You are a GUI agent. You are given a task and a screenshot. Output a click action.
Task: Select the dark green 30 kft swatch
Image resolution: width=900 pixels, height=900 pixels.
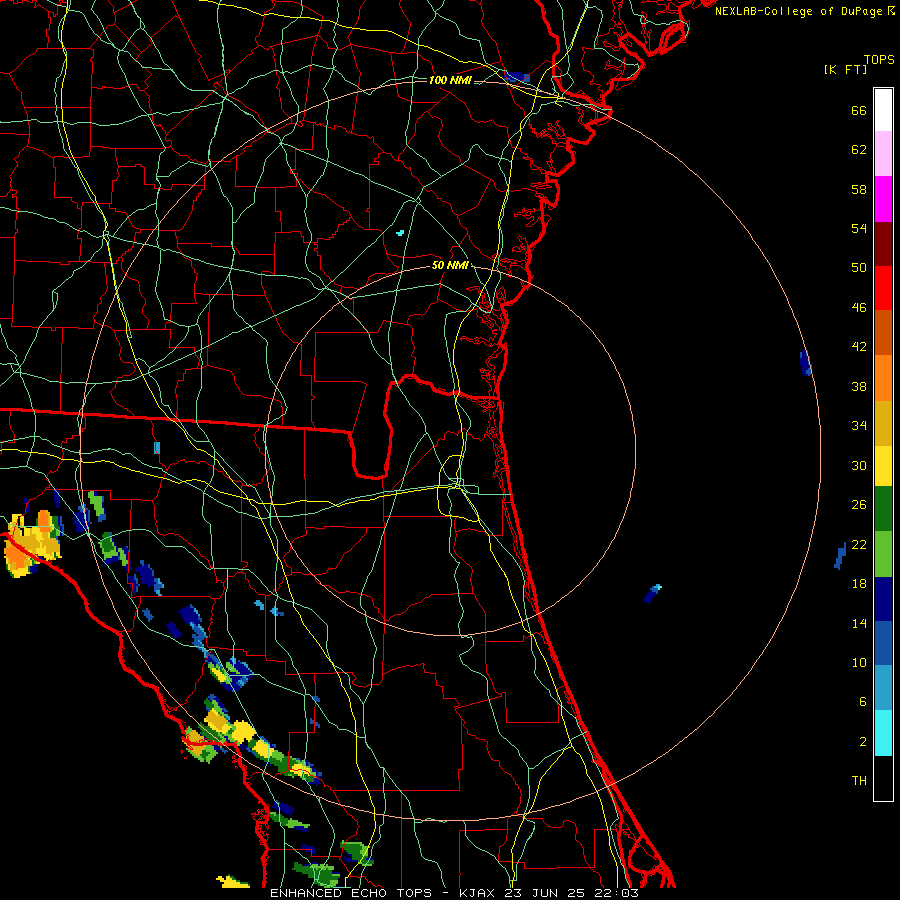point(883,509)
